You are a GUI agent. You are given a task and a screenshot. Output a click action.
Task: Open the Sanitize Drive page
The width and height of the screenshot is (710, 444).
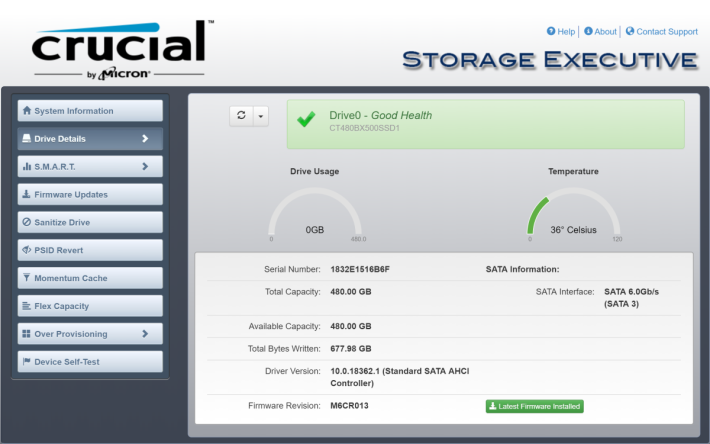click(90, 222)
